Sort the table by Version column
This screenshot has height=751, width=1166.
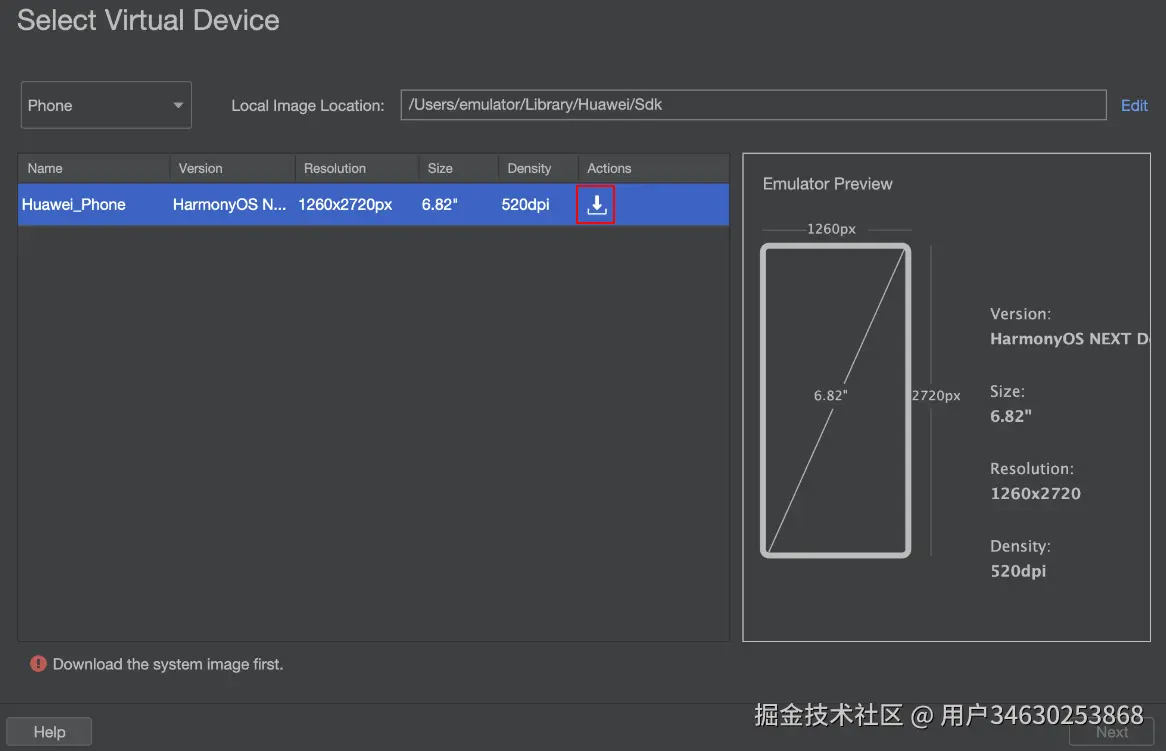(x=233, y=168)
